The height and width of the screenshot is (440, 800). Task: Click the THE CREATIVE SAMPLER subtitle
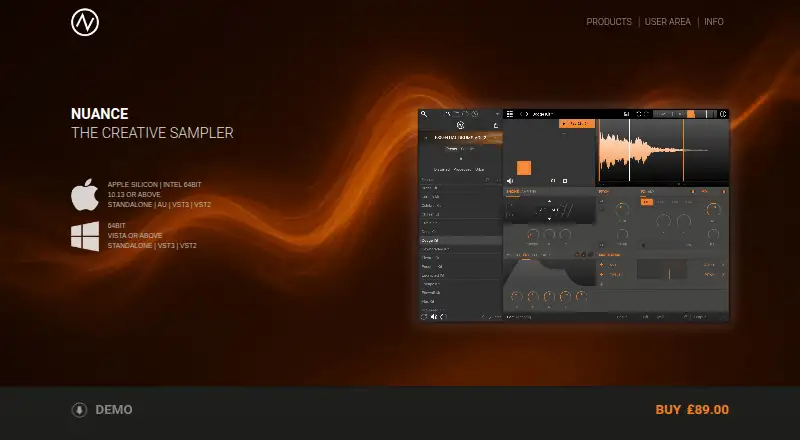(x=152, y=133)
